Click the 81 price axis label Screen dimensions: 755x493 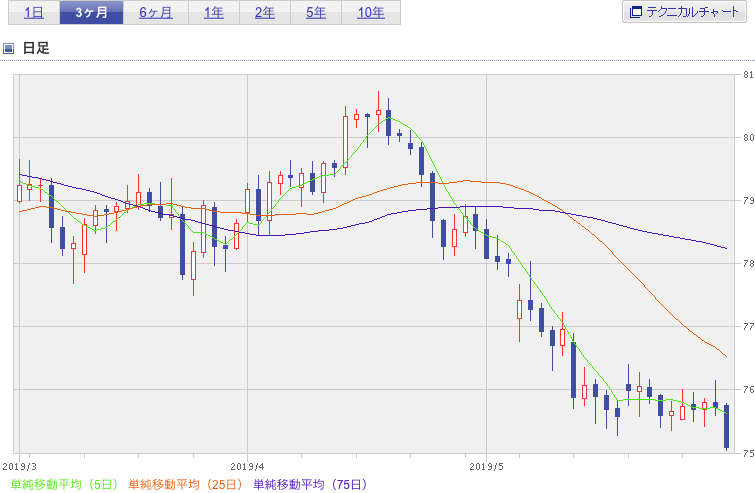point(748,75)
